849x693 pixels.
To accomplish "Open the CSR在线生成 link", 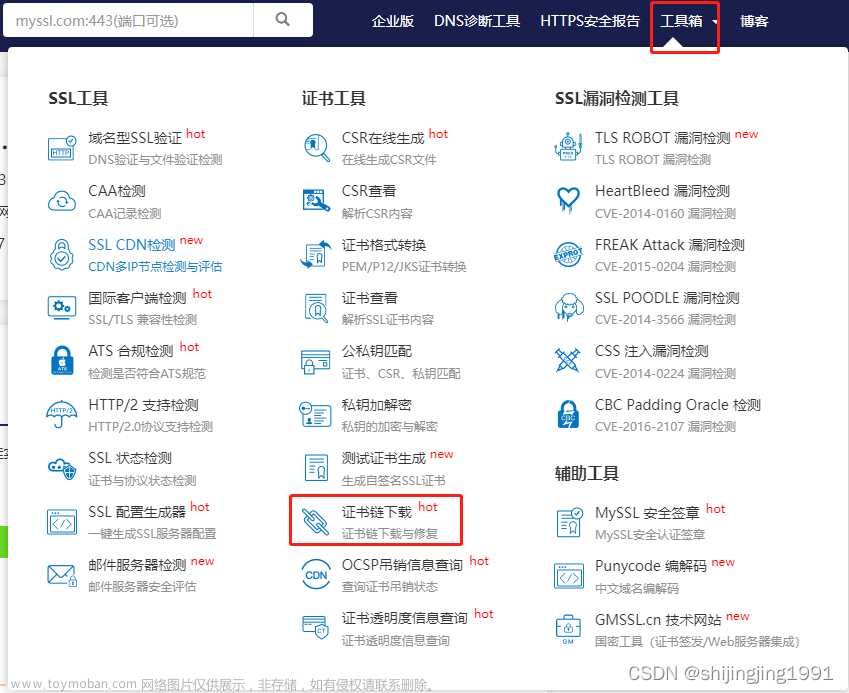I will [383, 138].
